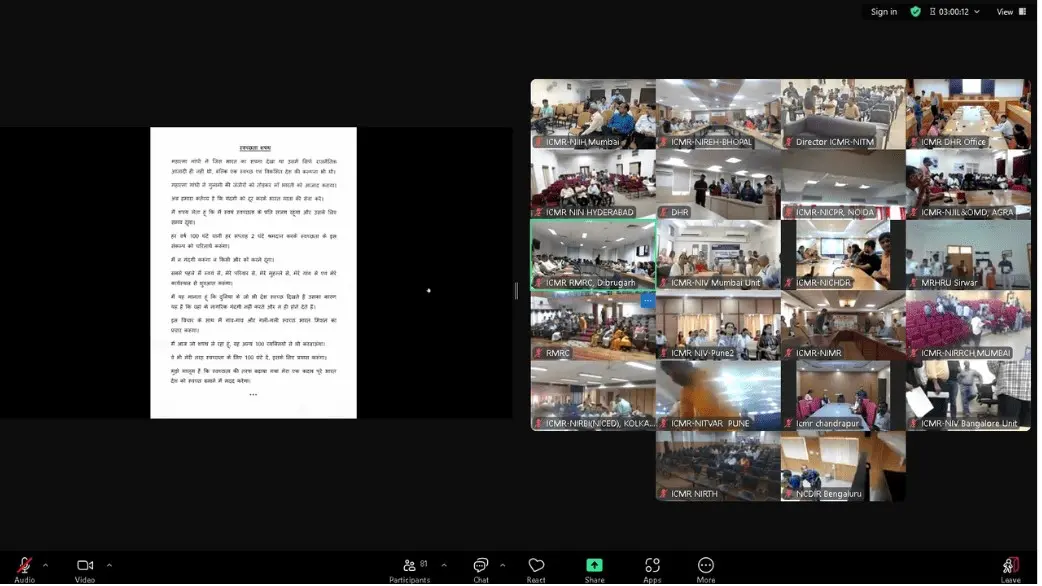Expand the video options caret beside Video
1042x586 pixels.
[x=109, y=566]
